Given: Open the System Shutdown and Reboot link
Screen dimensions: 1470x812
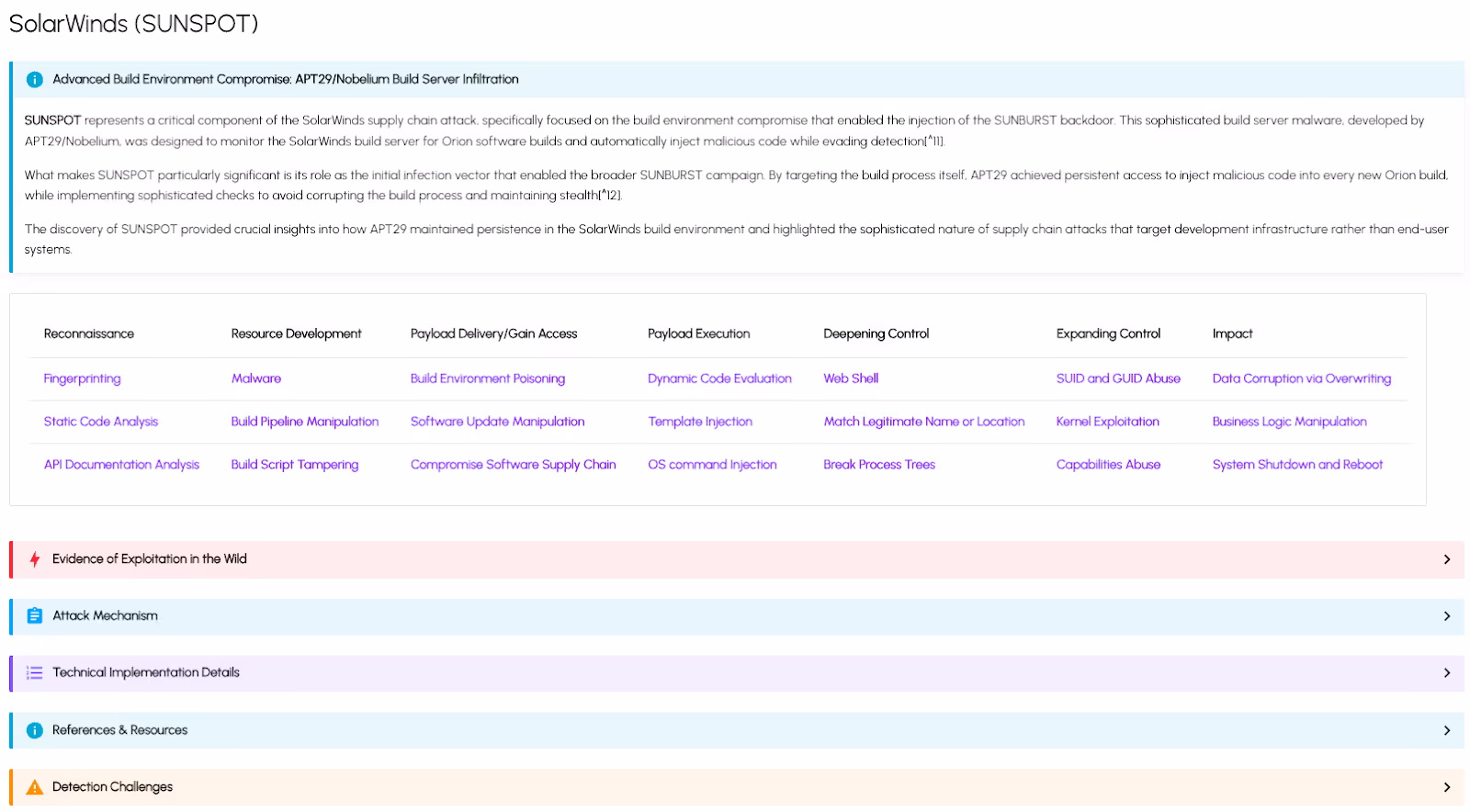Looking at the screenshot, I should point(1297,465).
